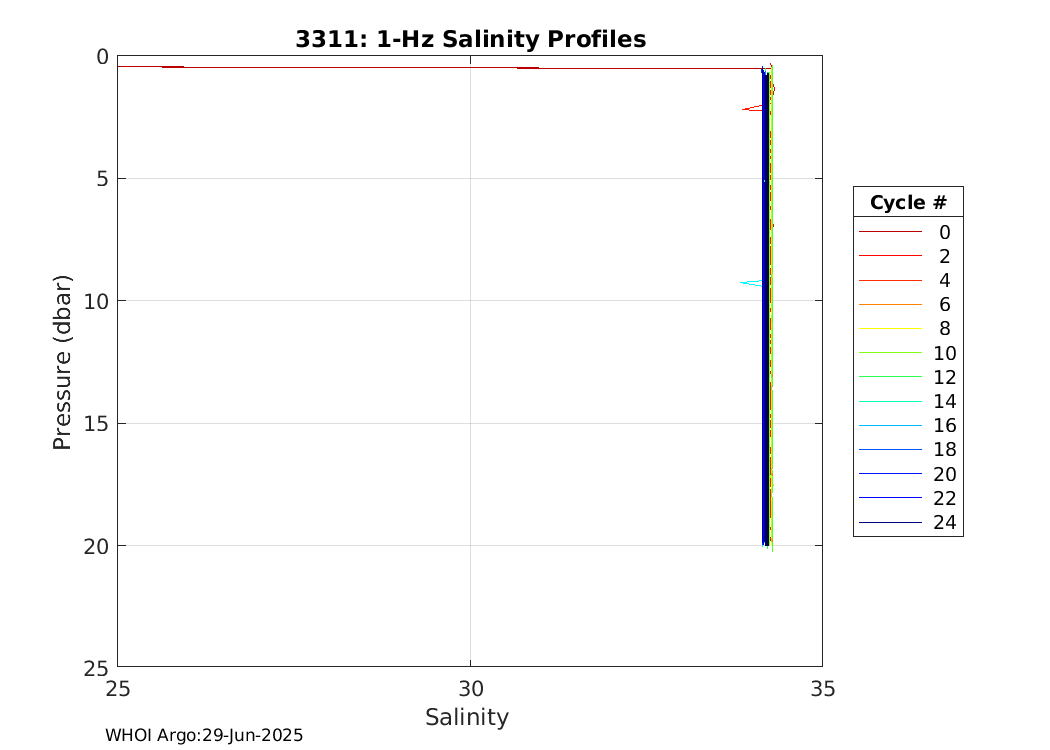Select legend entry for cycle 24

click(908, 522)
